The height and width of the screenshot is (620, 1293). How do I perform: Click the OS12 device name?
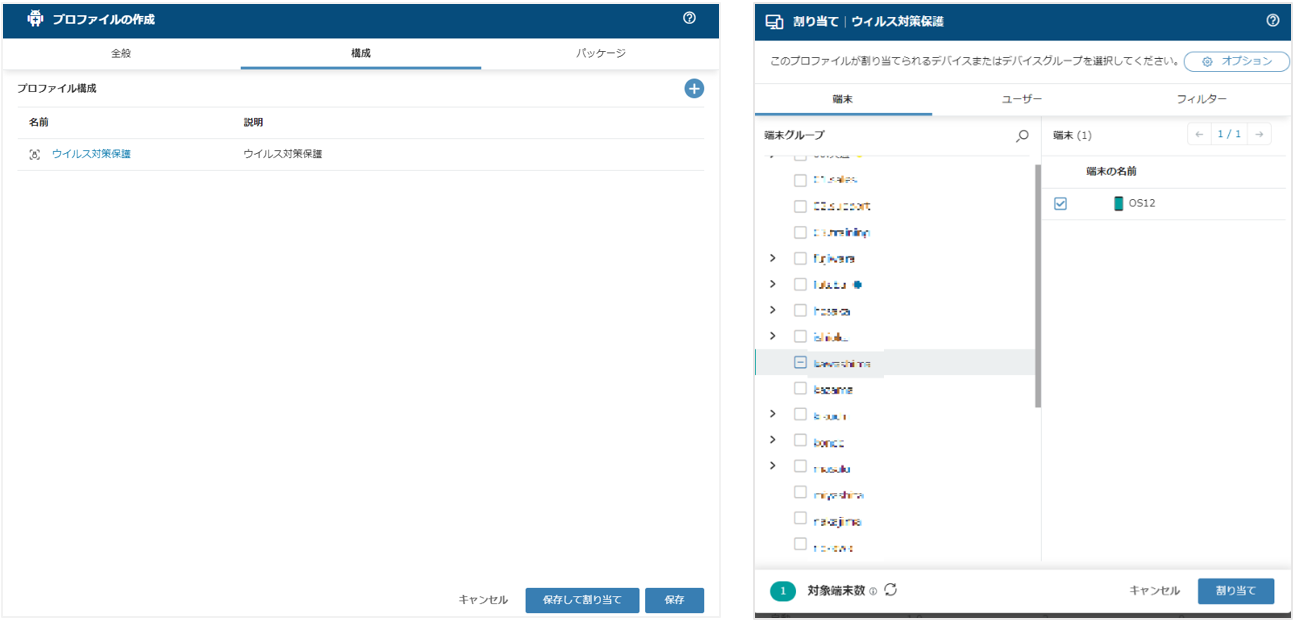click(1141, 203)
